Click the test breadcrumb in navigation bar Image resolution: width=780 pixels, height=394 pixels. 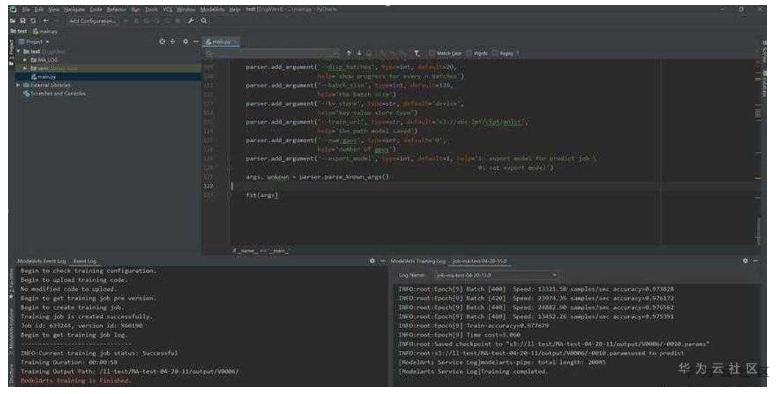pyautogui.click(x=19, y=31)
